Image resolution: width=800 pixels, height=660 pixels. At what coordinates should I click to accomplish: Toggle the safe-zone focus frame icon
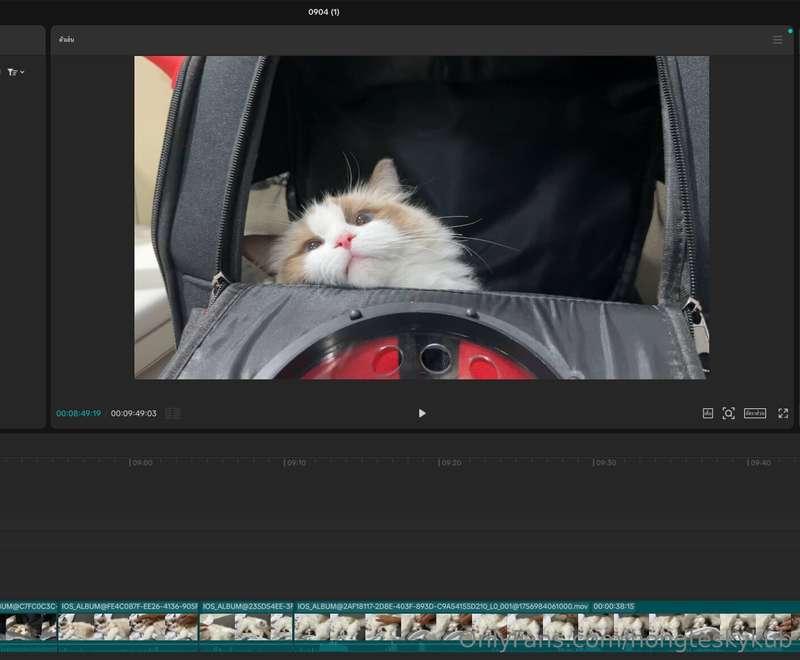[728, 413]
